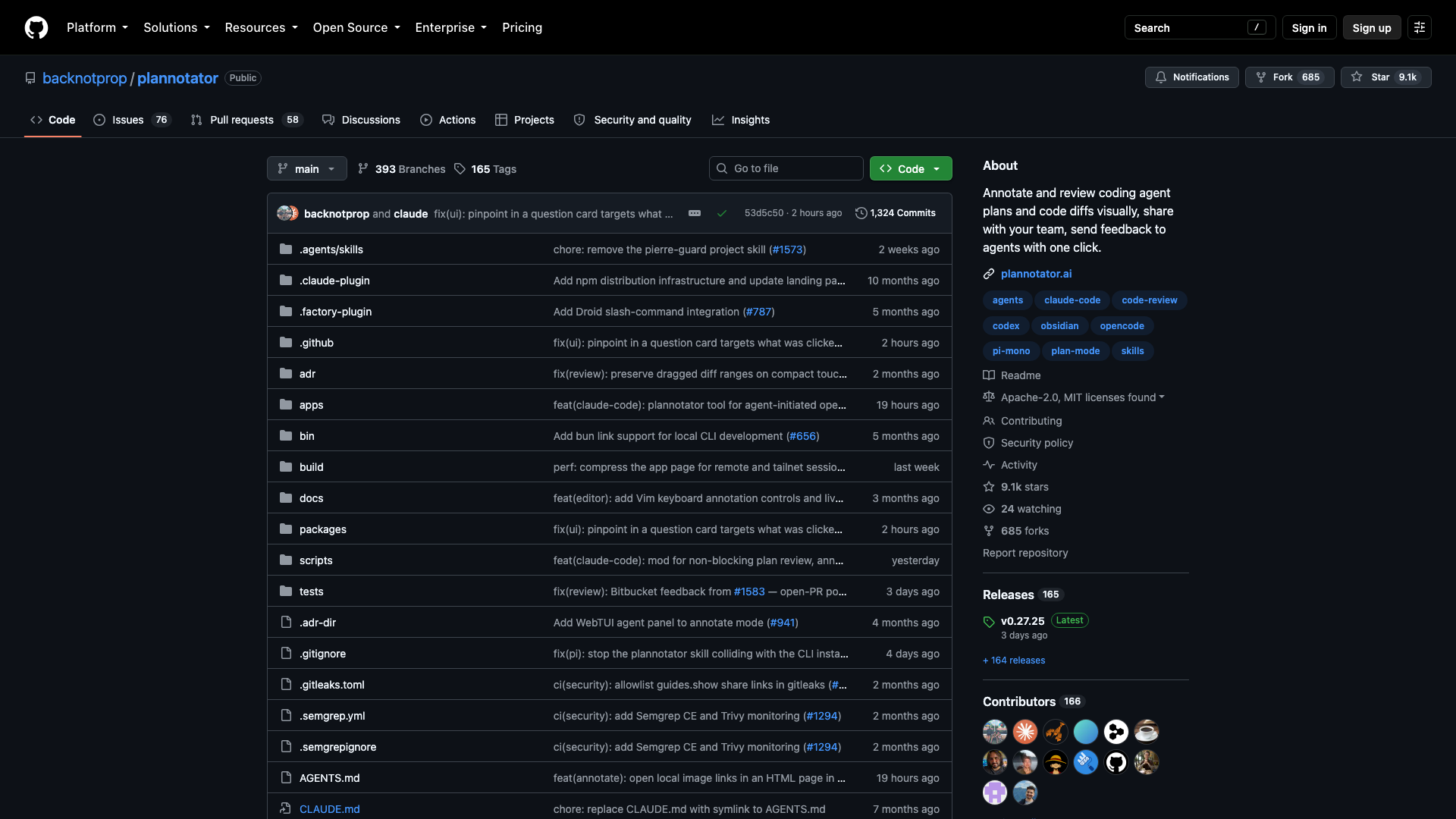Open the + 164 releases link

click(1014, 661)
